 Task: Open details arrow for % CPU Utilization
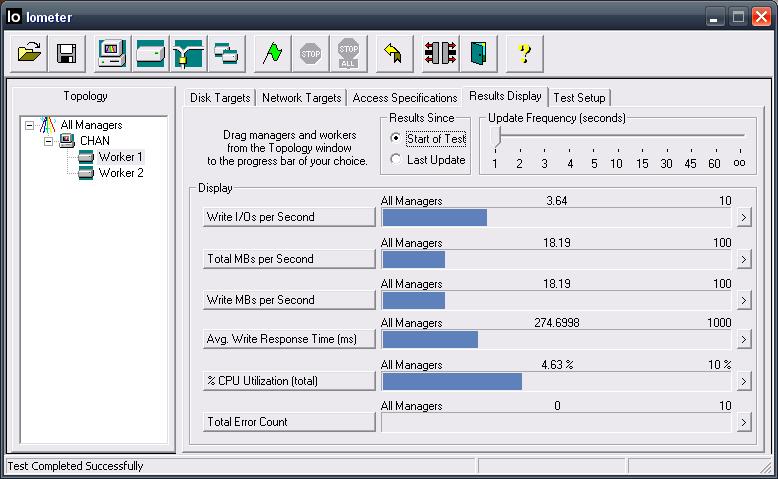click(x=743, y=382)
